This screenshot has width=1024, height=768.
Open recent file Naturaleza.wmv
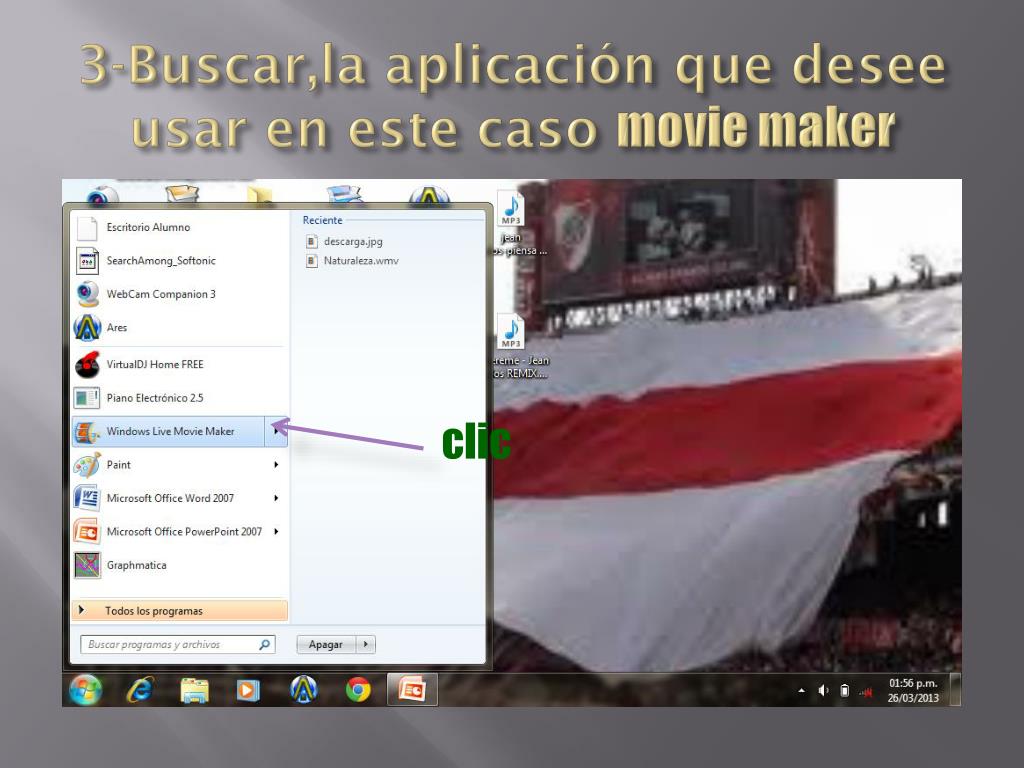(x=353, y=261)
